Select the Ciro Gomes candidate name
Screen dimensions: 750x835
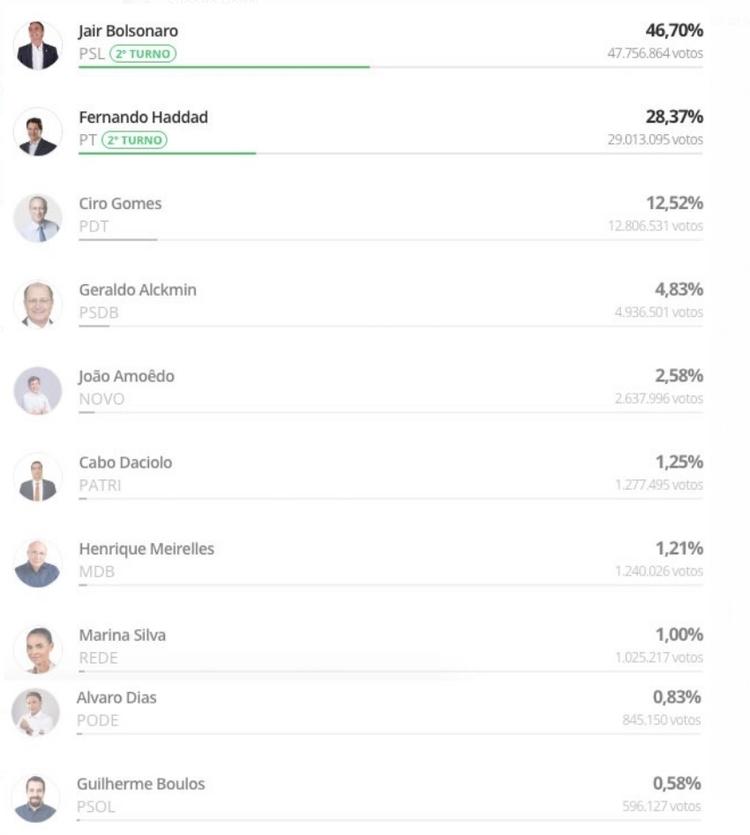tap(120, 203)
